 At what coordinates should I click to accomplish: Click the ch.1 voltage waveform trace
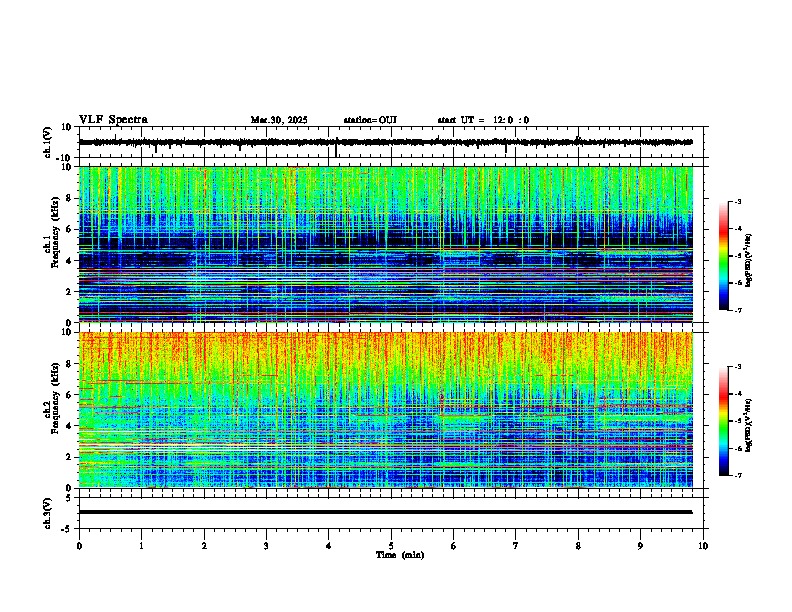385,142
